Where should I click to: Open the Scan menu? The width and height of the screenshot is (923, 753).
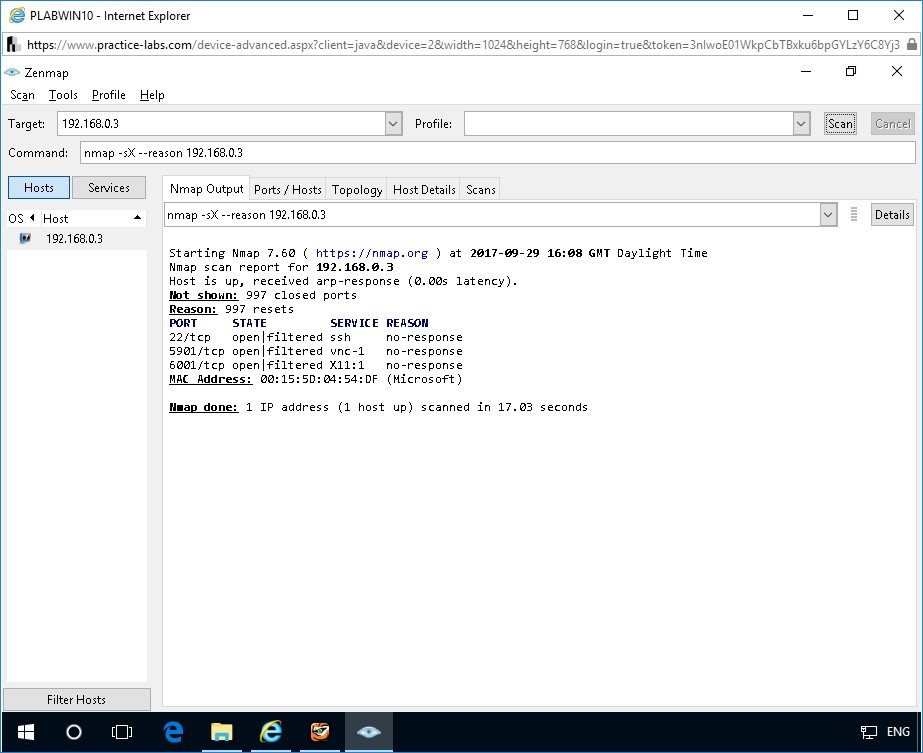pyautogui.click(x=22, y=95)
